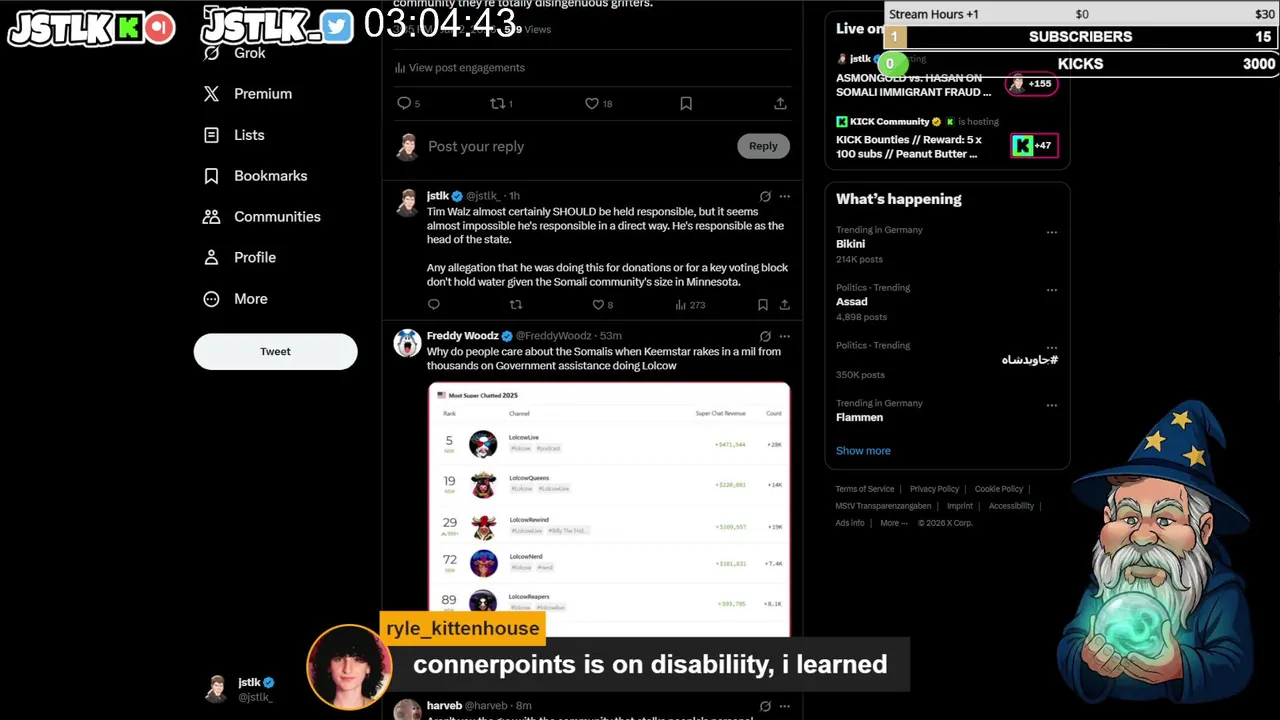Click Grok icon on jstlk's Tim Walz post

pos(765,196)
